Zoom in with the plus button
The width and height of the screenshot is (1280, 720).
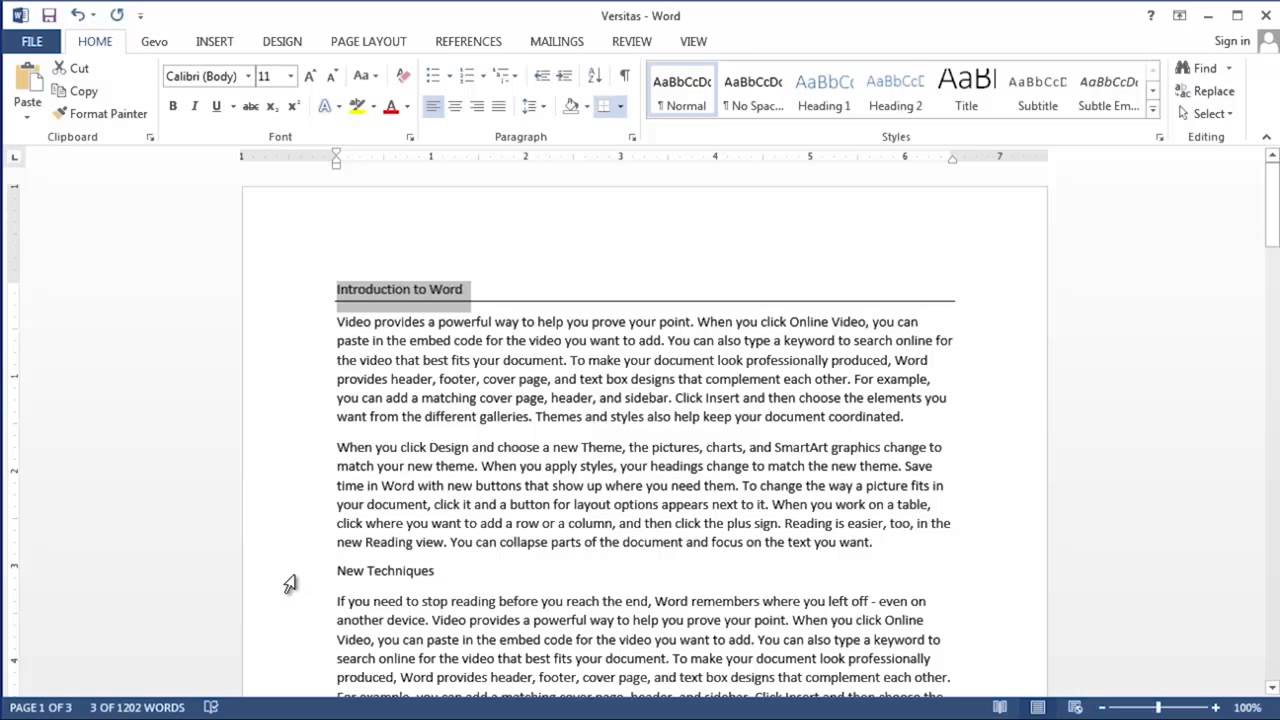[x=1216, y=707]
